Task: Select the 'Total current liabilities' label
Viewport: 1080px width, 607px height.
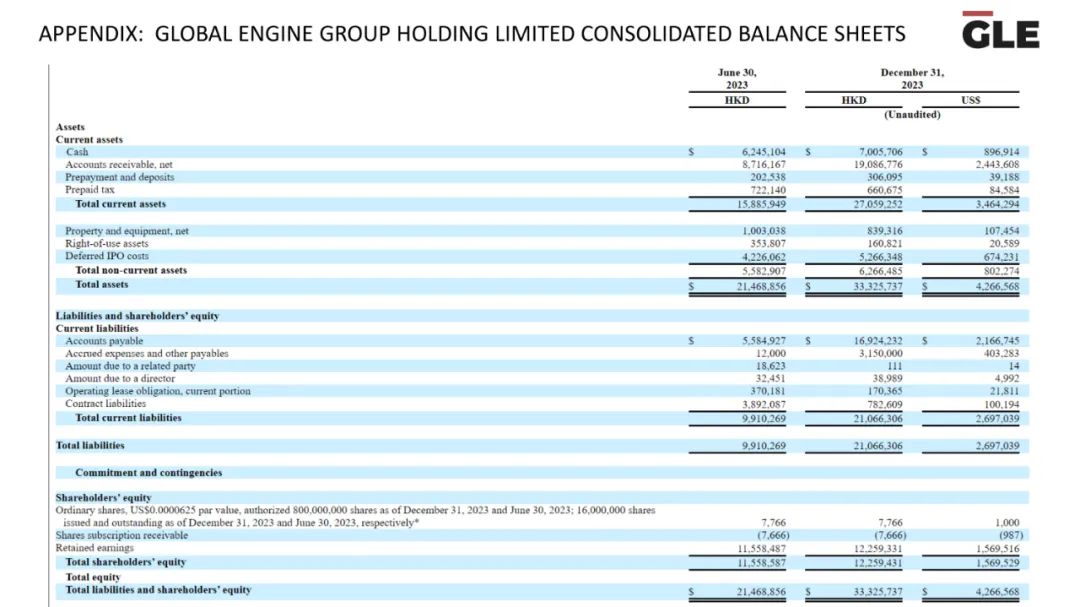Action: coord(128,418)
